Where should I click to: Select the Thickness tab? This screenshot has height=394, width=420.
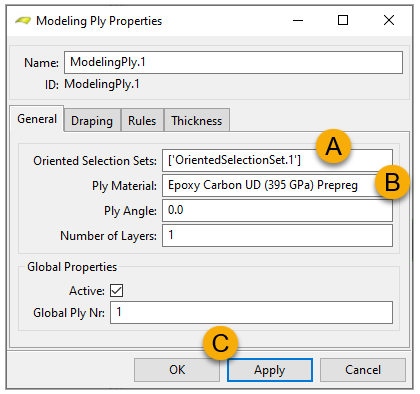pos(197,120)
